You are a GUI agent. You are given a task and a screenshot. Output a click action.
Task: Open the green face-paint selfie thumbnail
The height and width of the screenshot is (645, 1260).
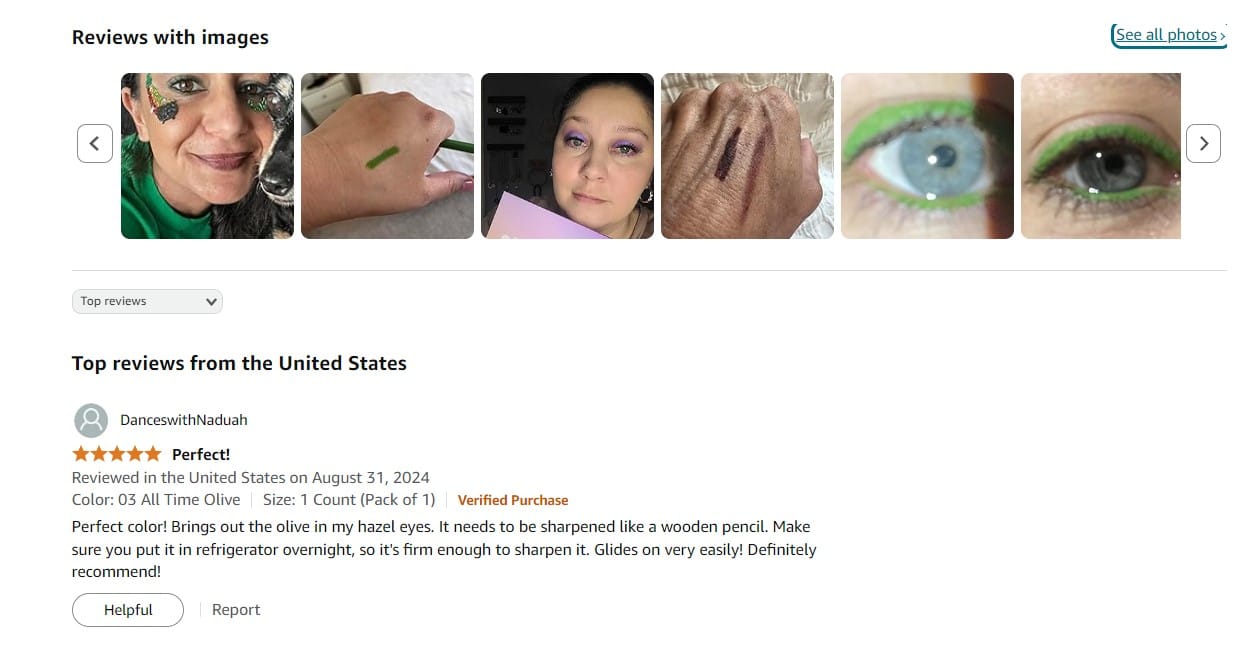[x=207, y=156]
